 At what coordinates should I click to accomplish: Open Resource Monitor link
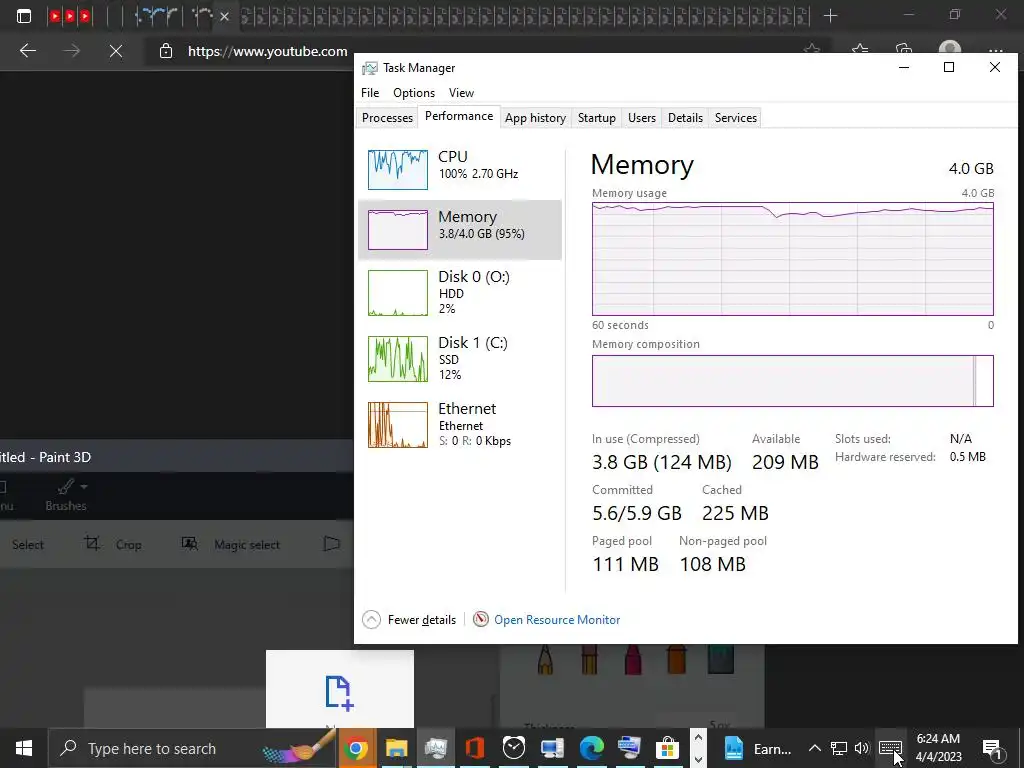tap(556, 619)
